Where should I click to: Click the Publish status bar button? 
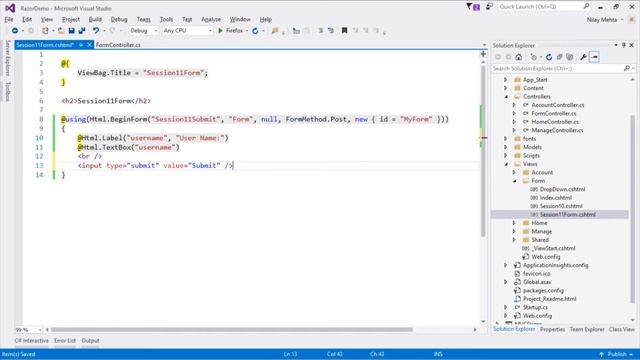616,354
